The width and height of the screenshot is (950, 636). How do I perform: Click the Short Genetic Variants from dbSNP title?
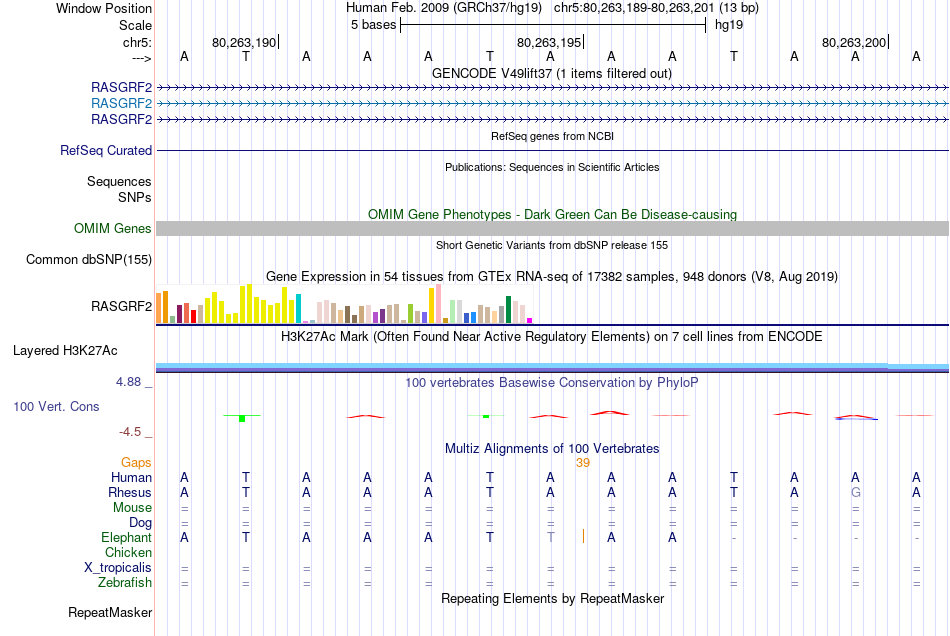[552, 245]
